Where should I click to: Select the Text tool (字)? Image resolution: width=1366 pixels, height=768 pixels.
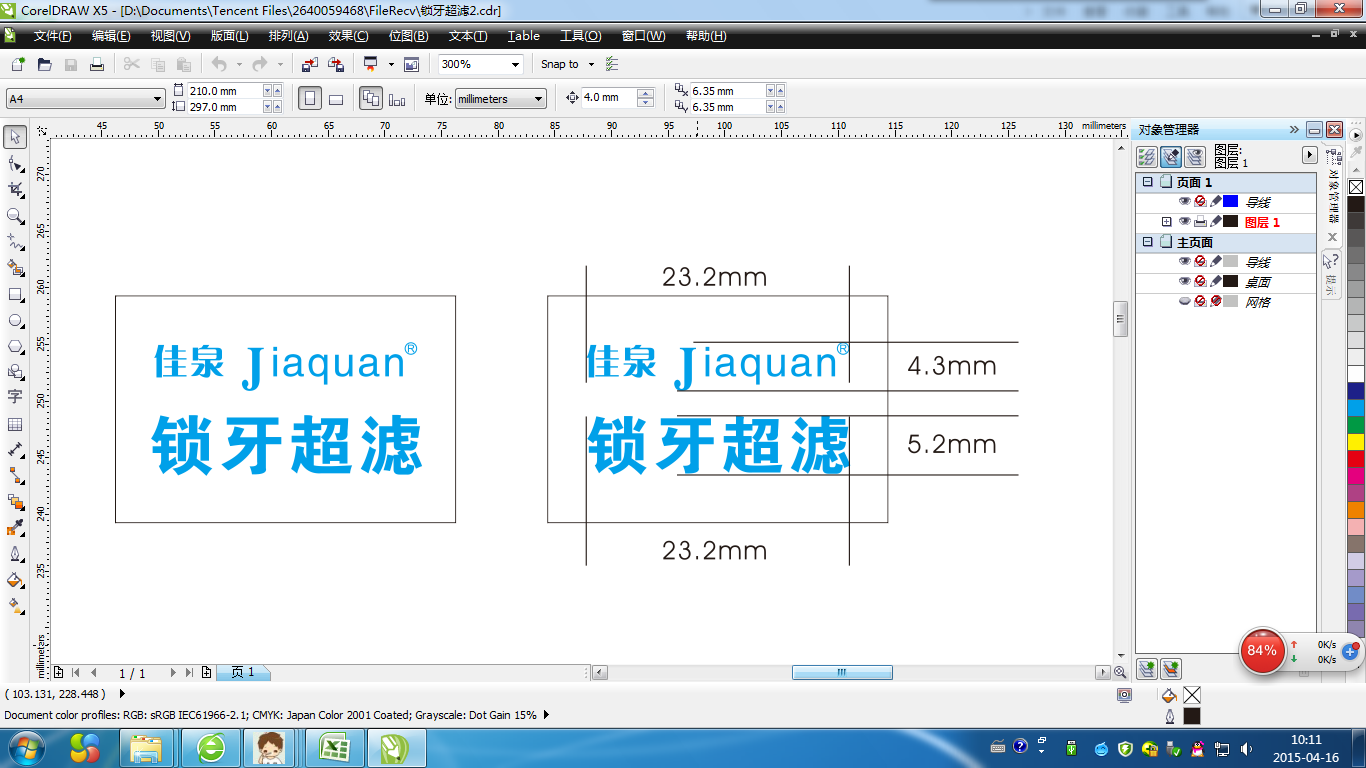coord(15,397)
